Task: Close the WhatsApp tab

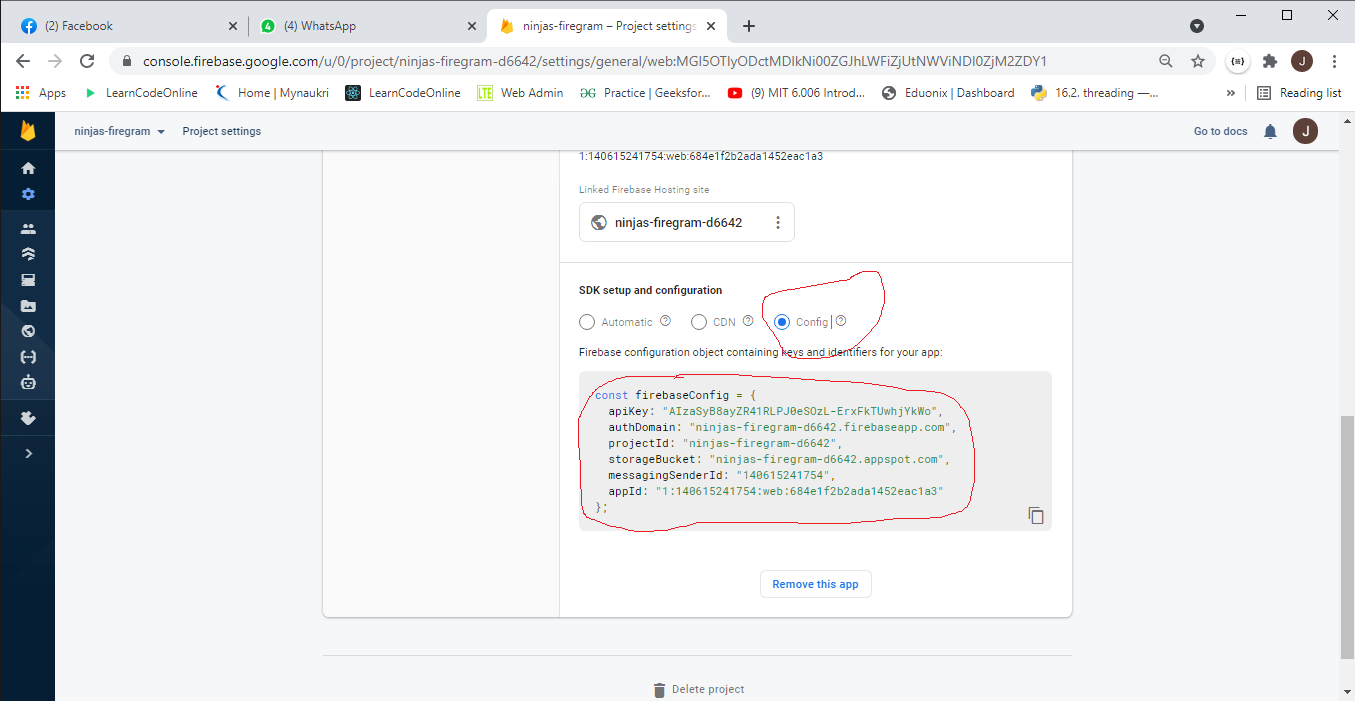Action: pyautogui.click(x=474, y=26)
